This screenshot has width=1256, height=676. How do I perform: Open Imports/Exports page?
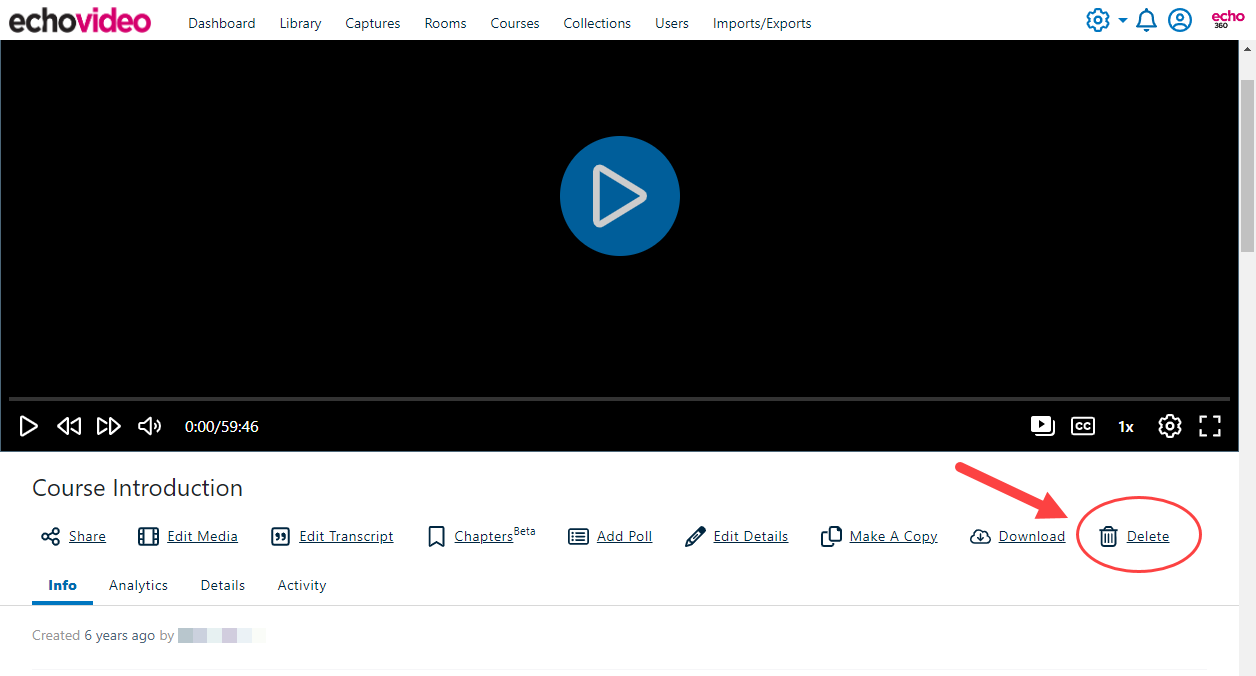coord(762,23)
